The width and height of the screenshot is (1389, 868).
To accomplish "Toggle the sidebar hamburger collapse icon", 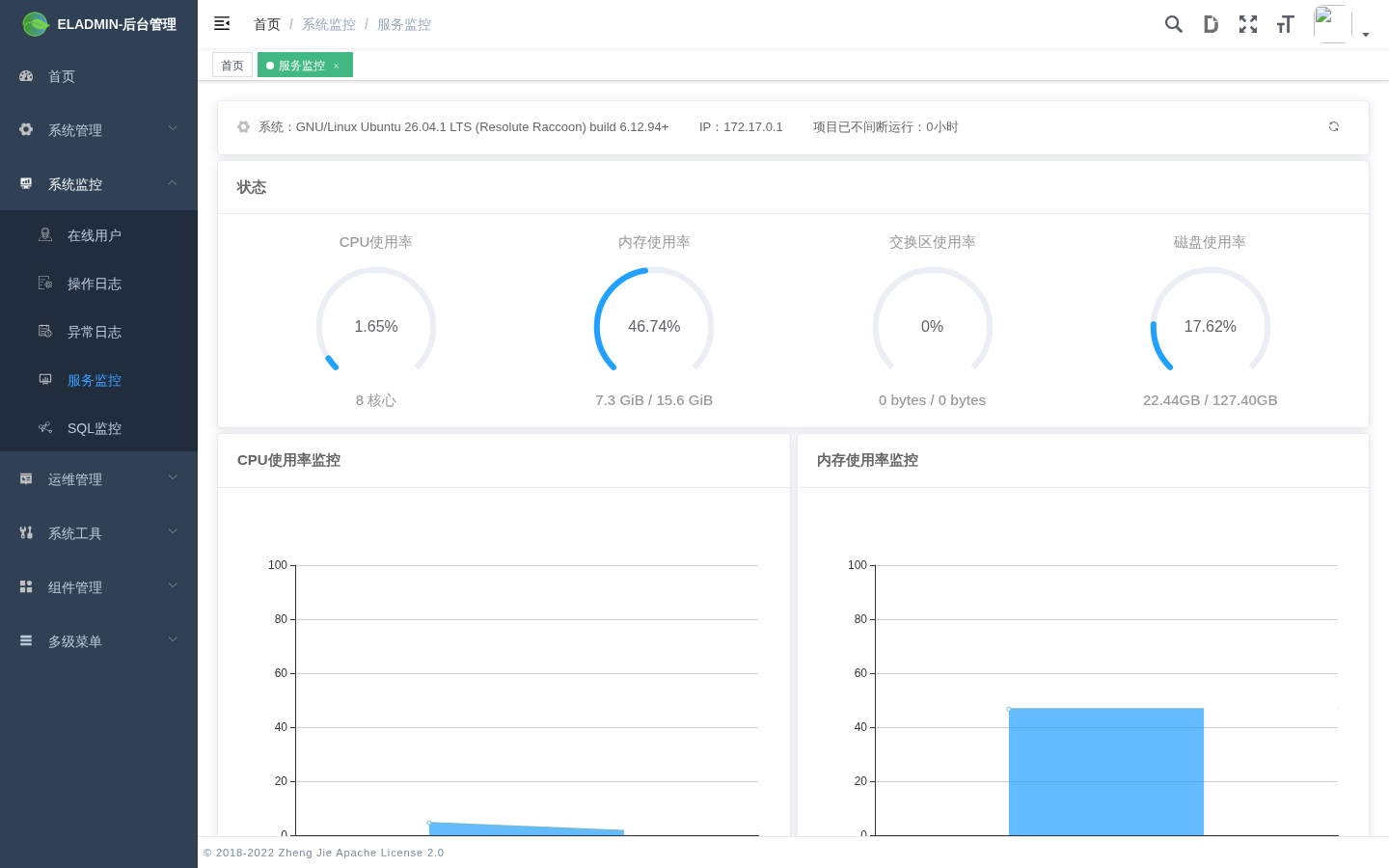I will click(222, 23).
